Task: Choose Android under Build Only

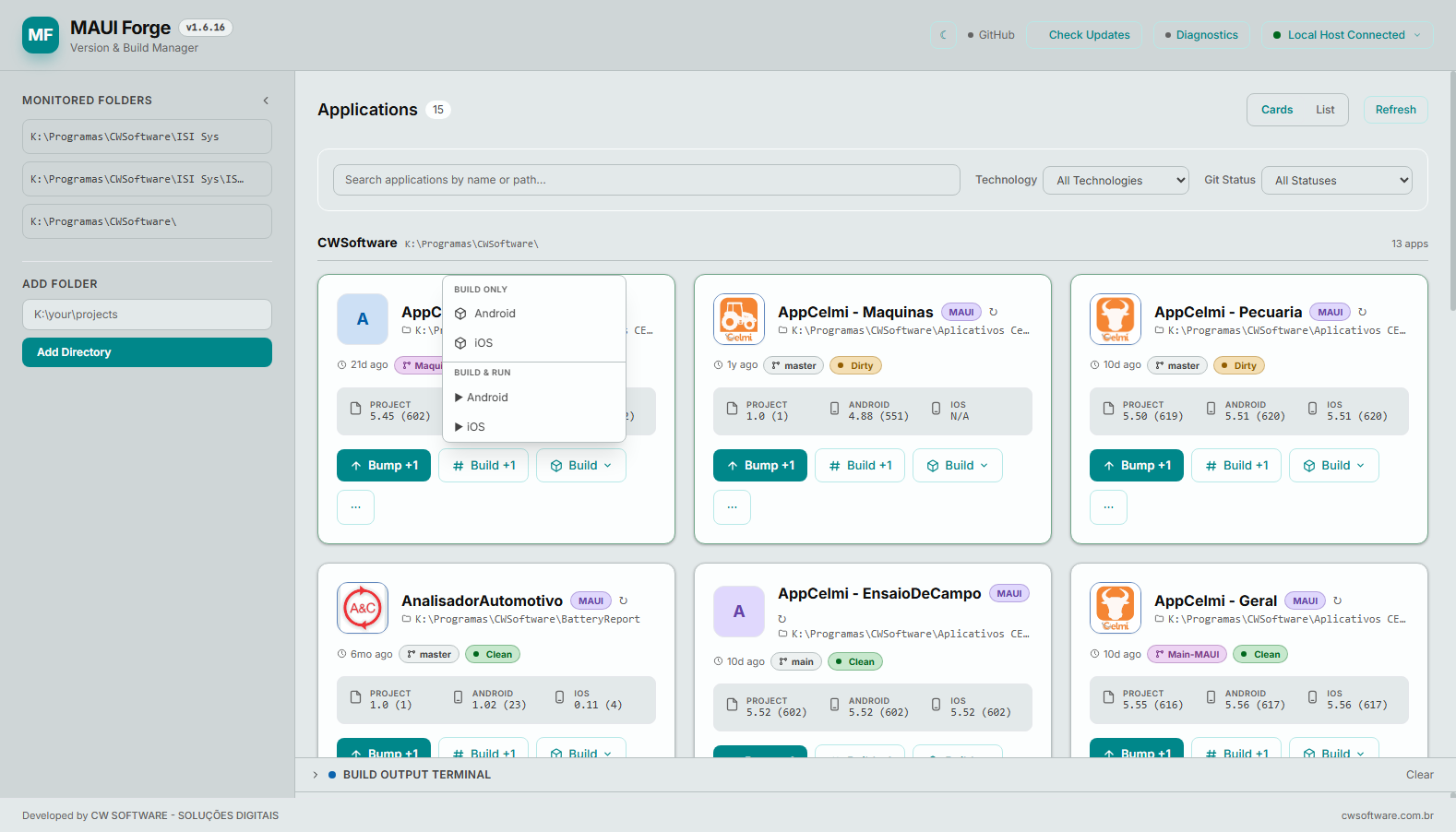Action: (534, 314)
